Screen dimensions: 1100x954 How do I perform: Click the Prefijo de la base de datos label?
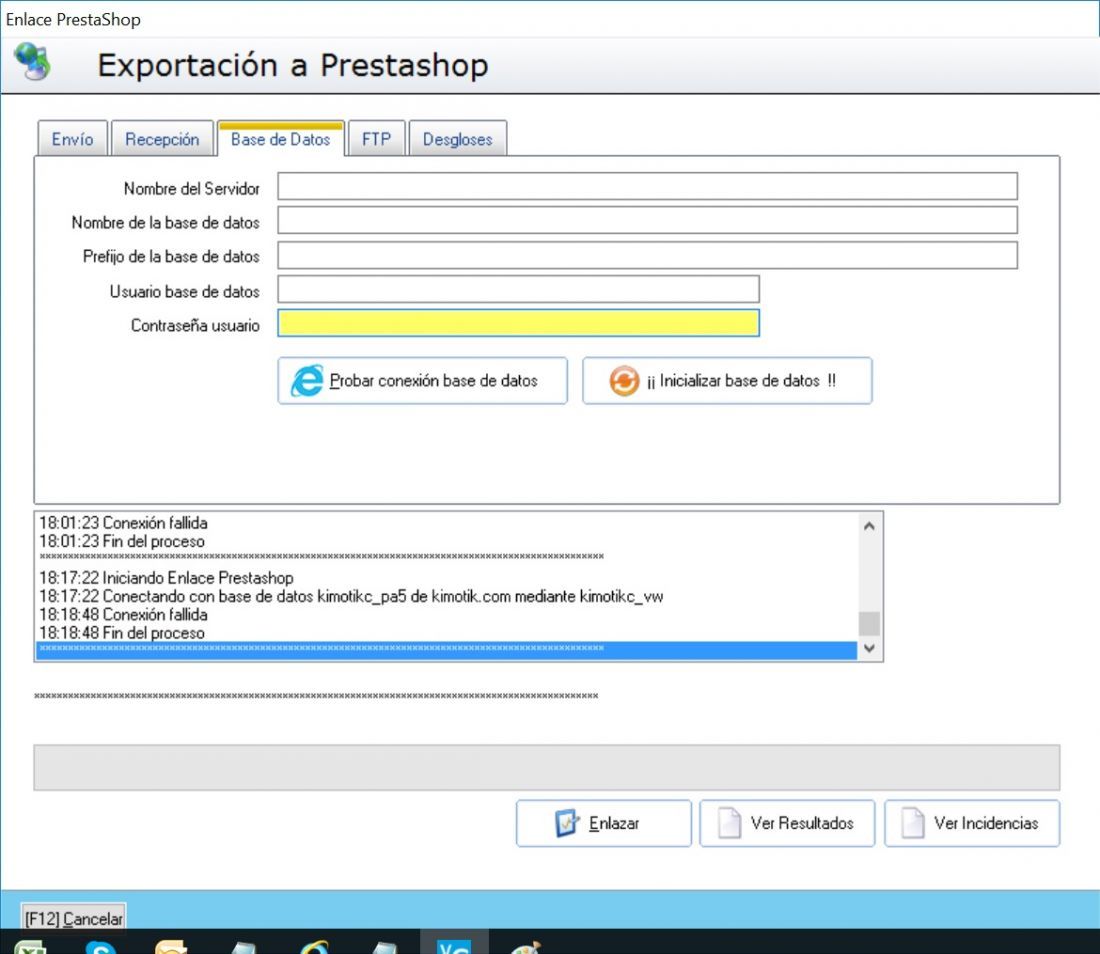click(171, 256)
